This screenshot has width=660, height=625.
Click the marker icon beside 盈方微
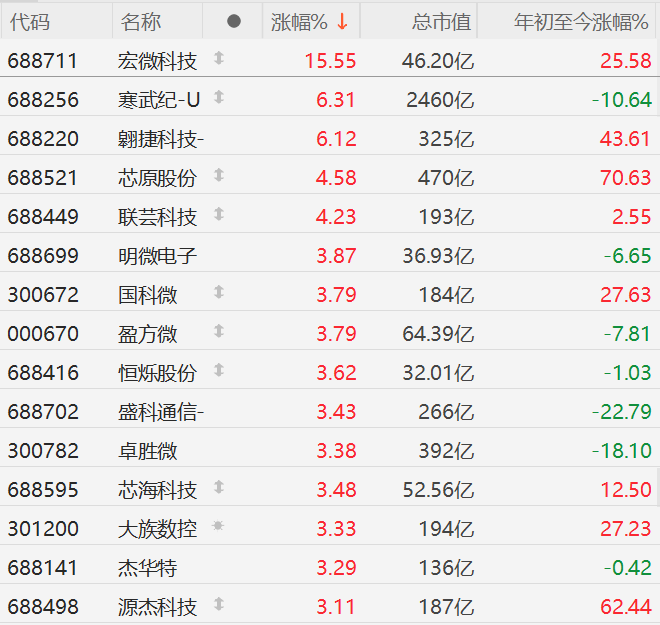click(218, 331)
